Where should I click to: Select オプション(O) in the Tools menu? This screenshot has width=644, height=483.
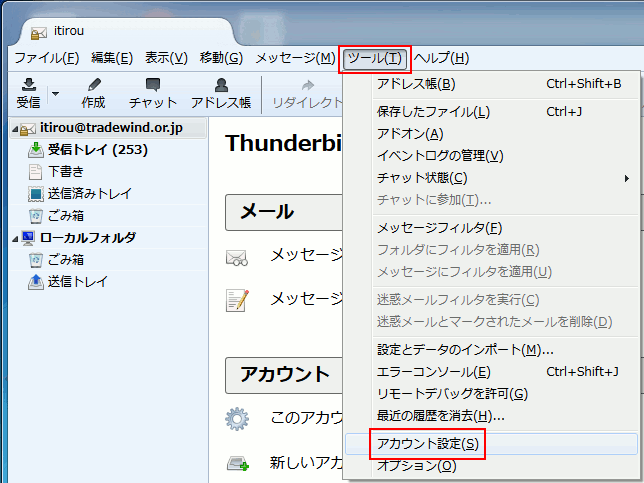(416, 466)
